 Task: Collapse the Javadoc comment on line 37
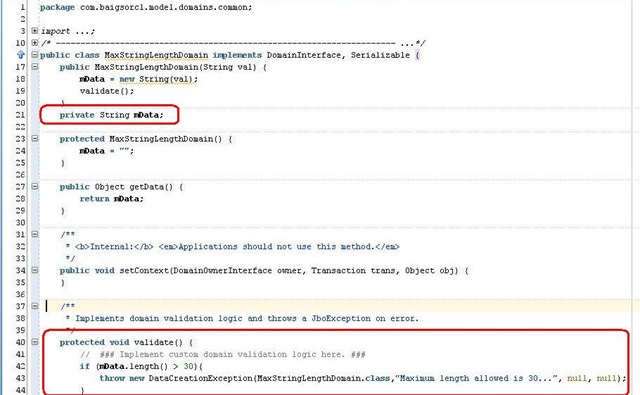(35, 306)
